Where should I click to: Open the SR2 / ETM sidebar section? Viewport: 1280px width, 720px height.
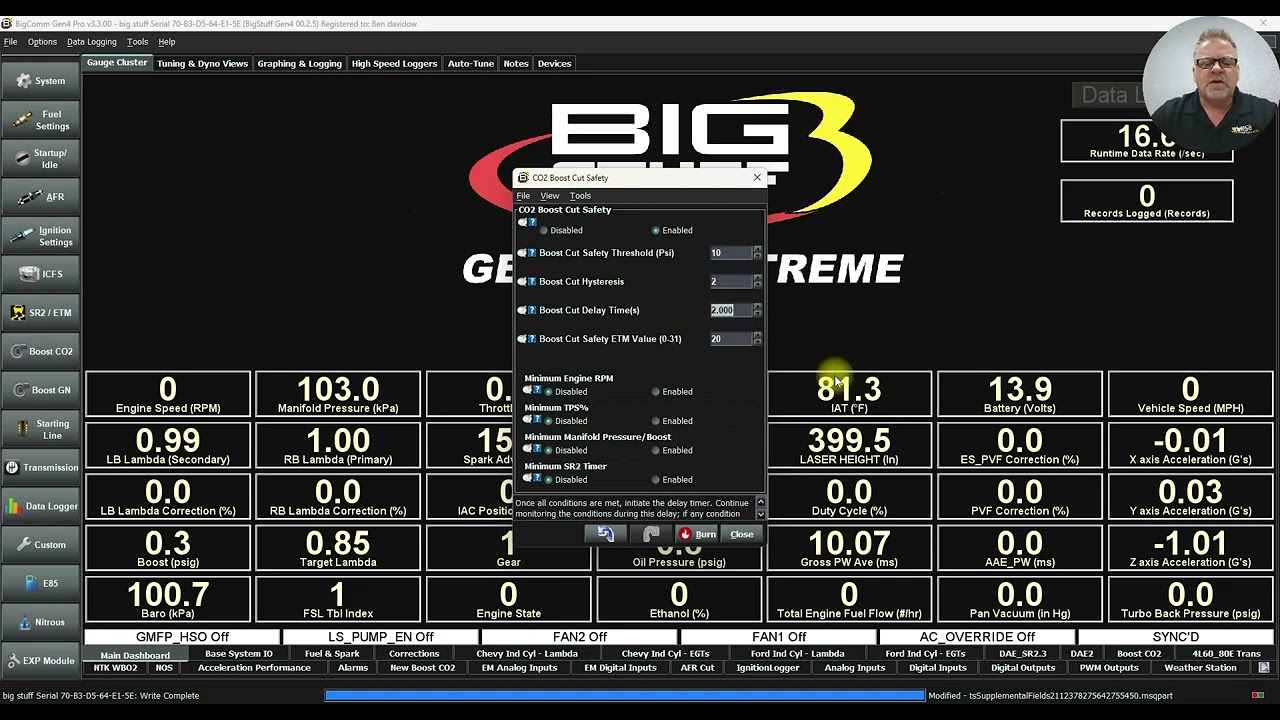tap(41, 313)
